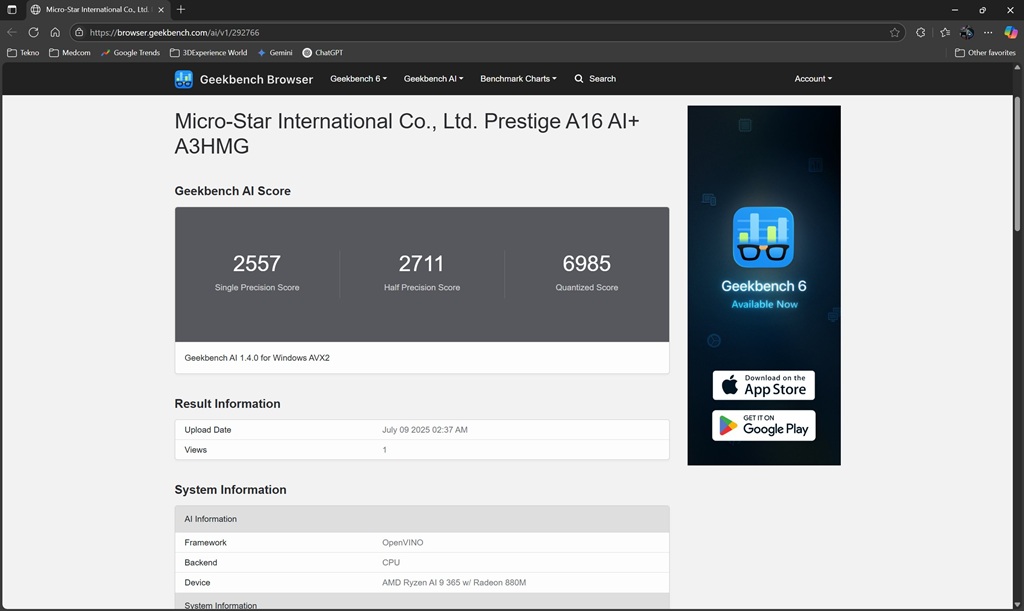Open a new tab with plus button
The height and width of the screenshot is (611, 1024).
click(x=181, y=10)
